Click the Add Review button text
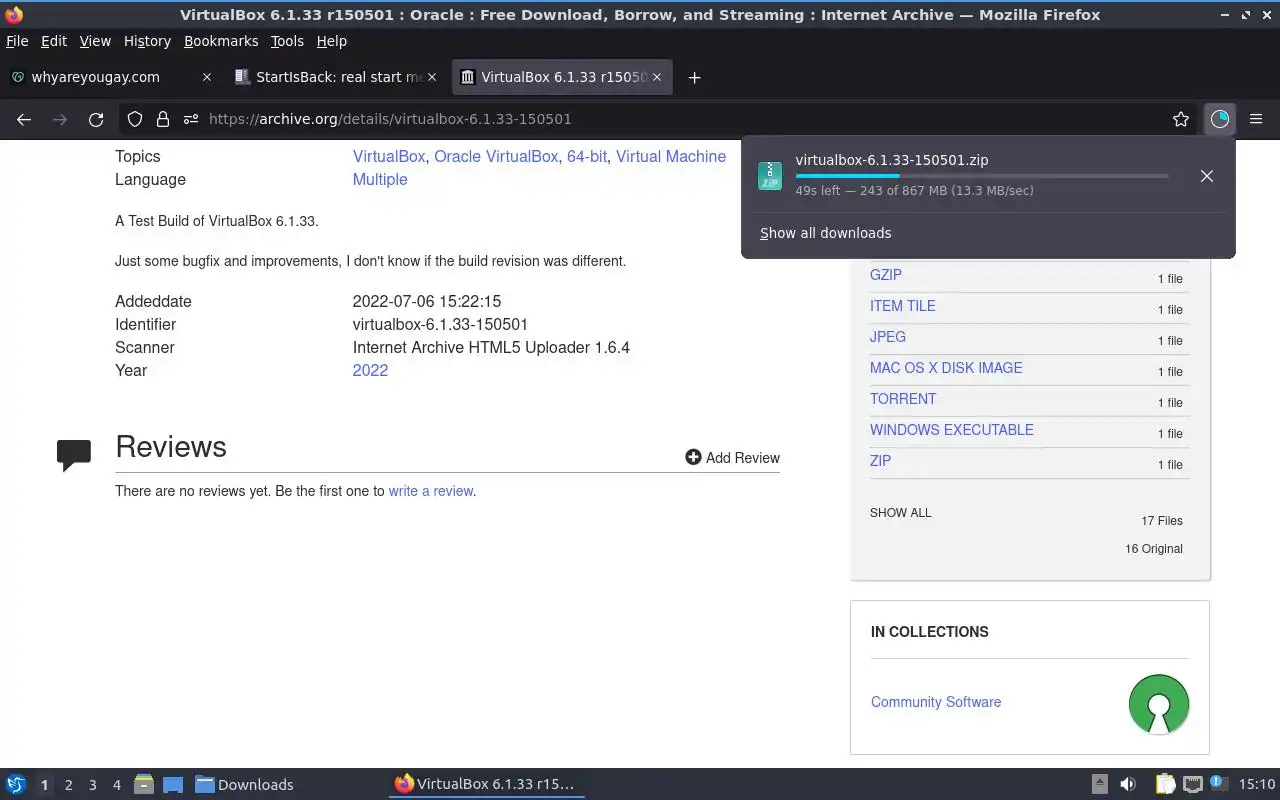The image size is (1280, 800). pyautogui.click(x=743, y=458)
